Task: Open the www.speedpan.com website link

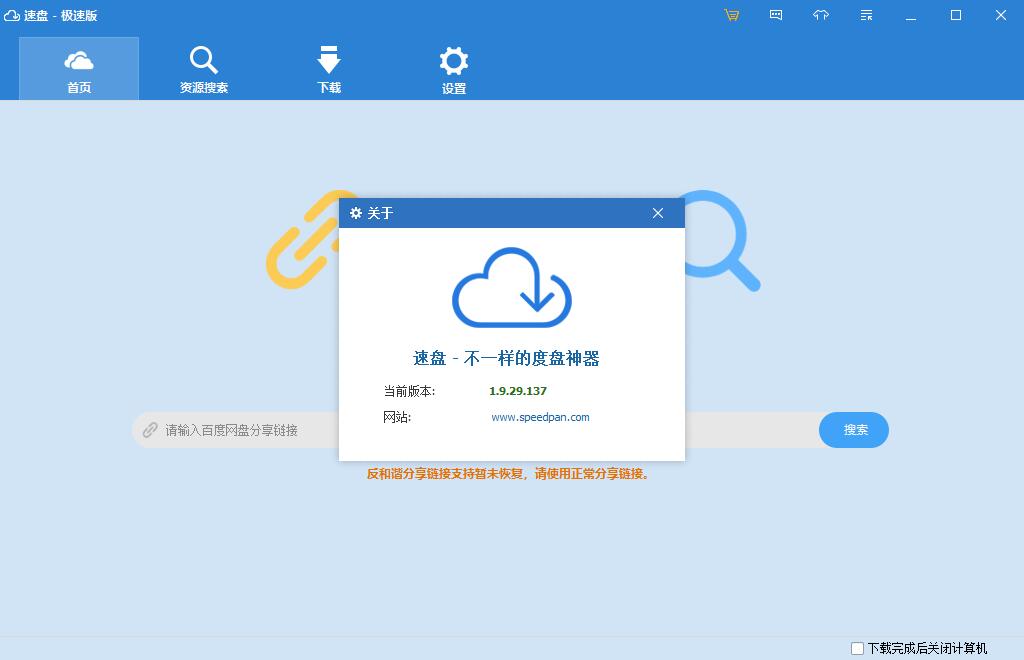Action: point(540,417)
